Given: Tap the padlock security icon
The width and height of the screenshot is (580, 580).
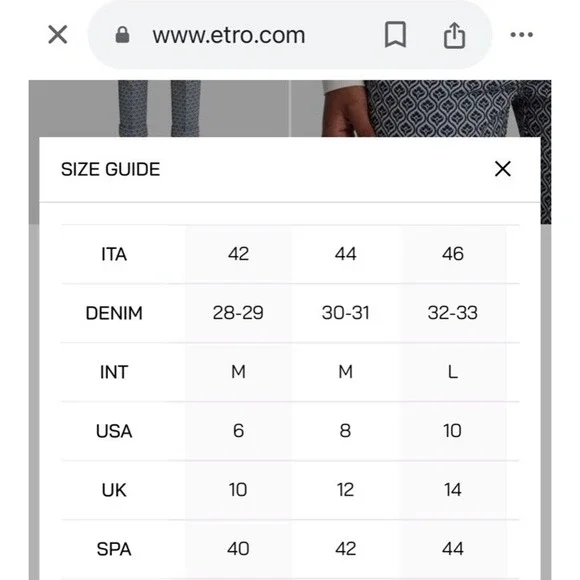Looking at the screenshot, I should (122, 35).
